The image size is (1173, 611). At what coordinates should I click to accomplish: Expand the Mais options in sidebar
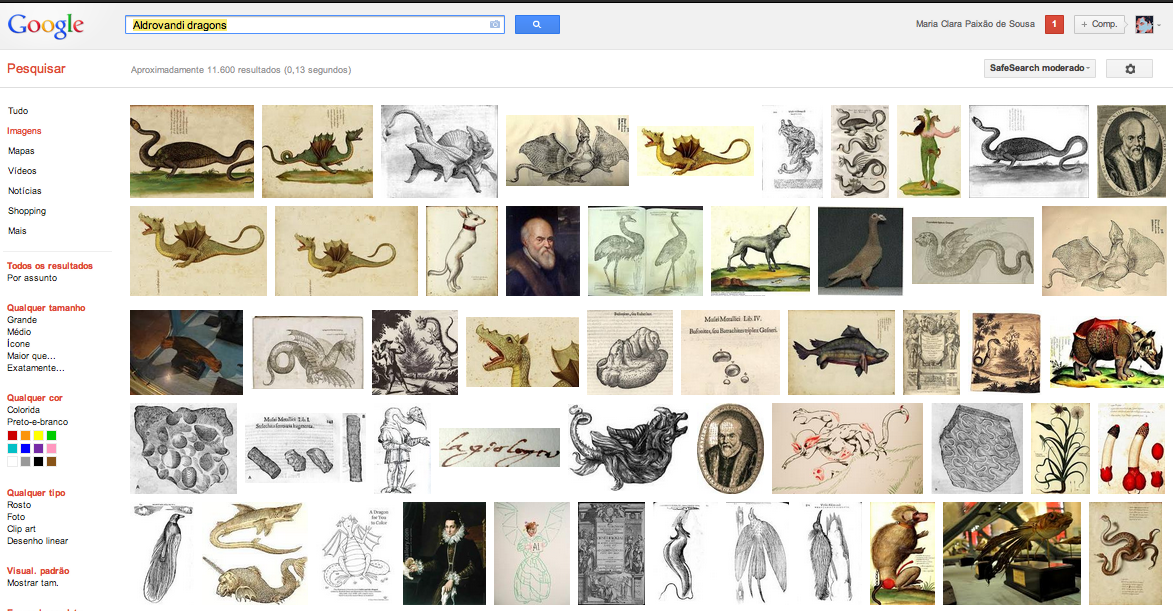tap(17, 231)
